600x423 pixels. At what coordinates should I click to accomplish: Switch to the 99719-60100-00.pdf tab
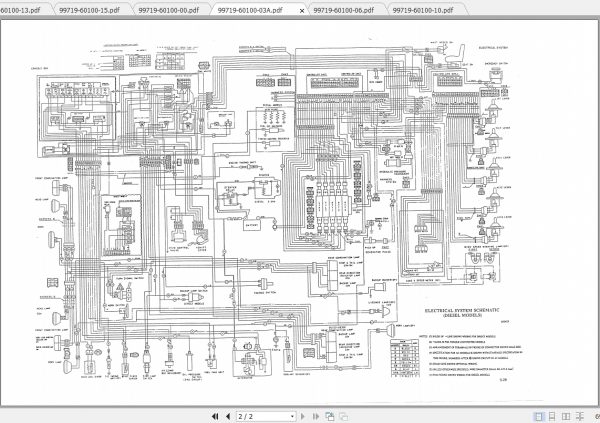pyautogui.click(x=168, y=10)
